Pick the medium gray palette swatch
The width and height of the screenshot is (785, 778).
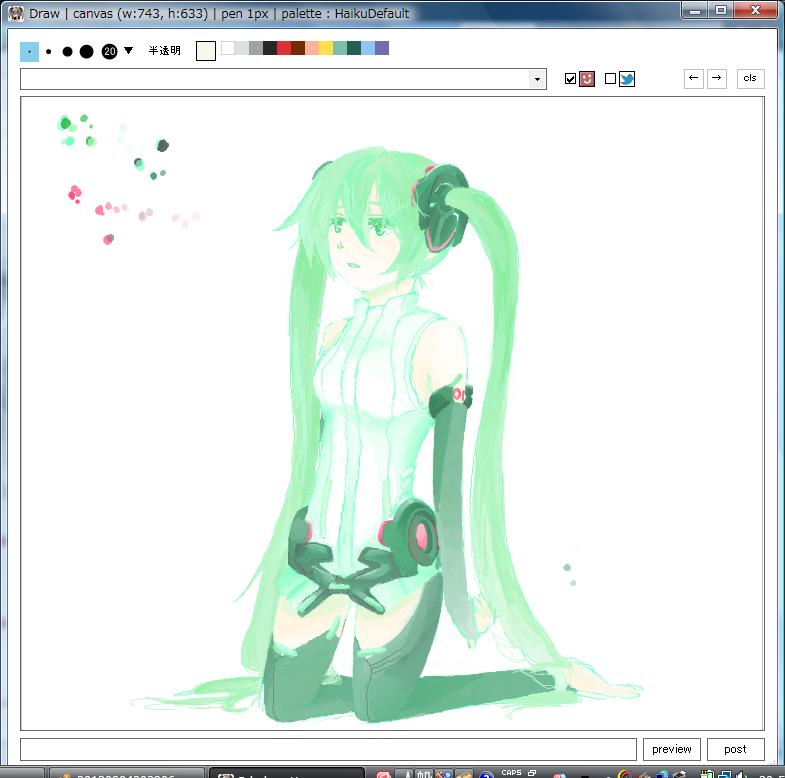pos(256,48)
